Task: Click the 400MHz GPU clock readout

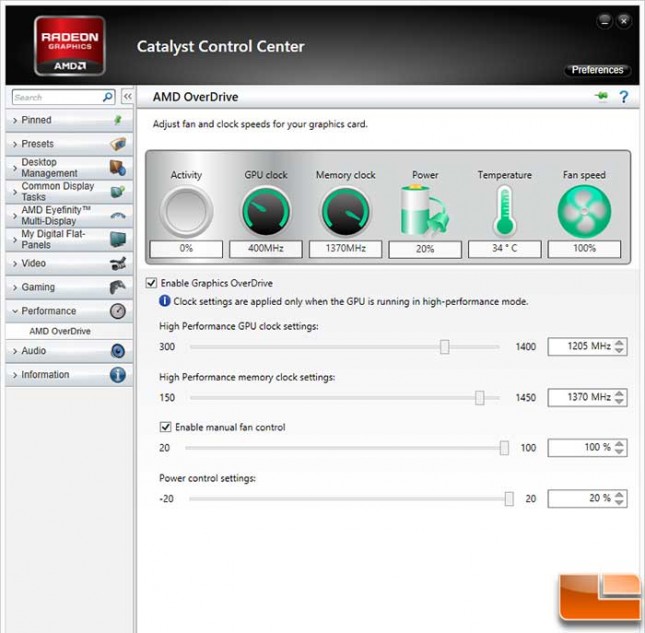Action: [x=266, y=249]
